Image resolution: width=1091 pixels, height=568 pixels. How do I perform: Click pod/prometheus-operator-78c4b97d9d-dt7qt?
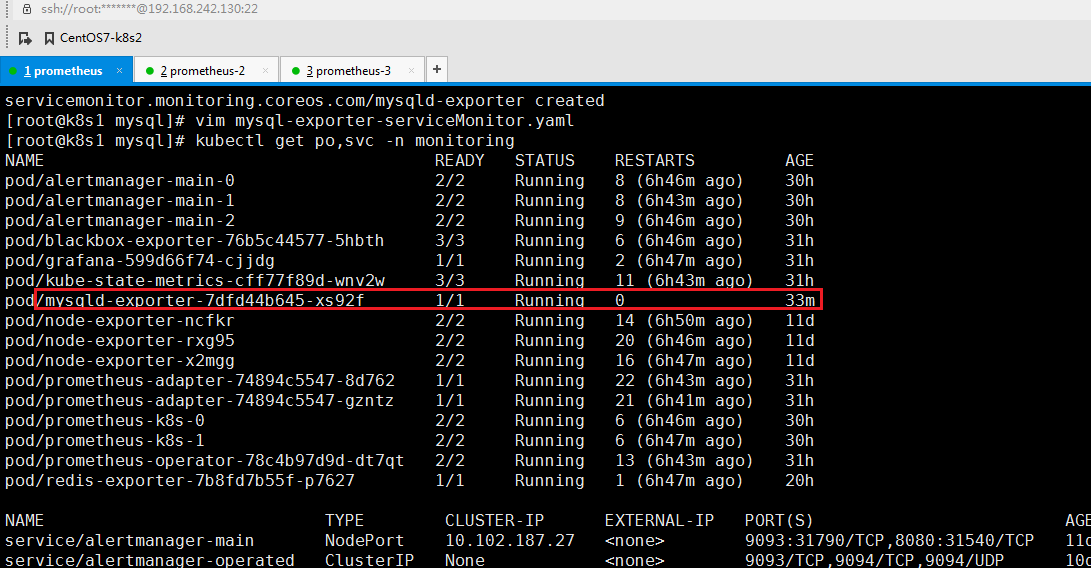click(205, 461)
